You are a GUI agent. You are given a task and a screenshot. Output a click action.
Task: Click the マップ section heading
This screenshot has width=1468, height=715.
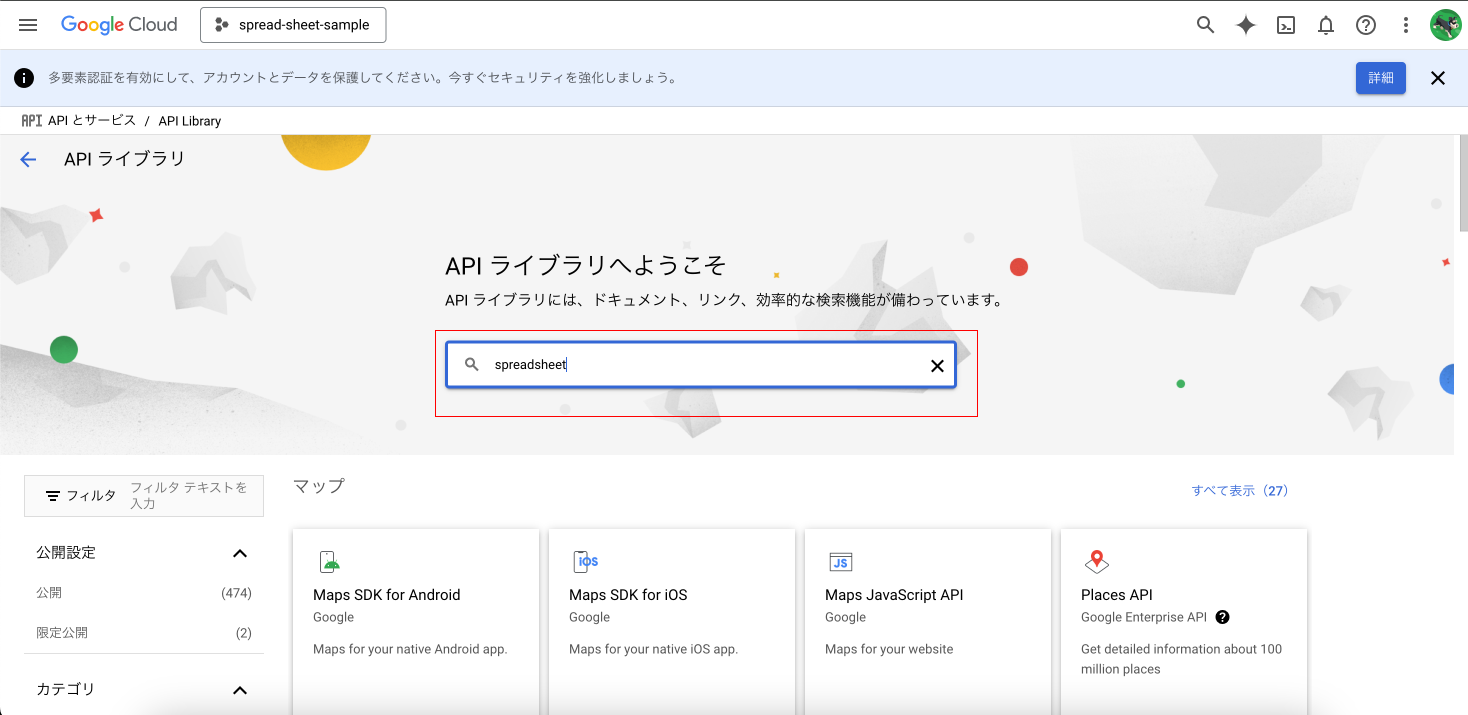[319, 486]
